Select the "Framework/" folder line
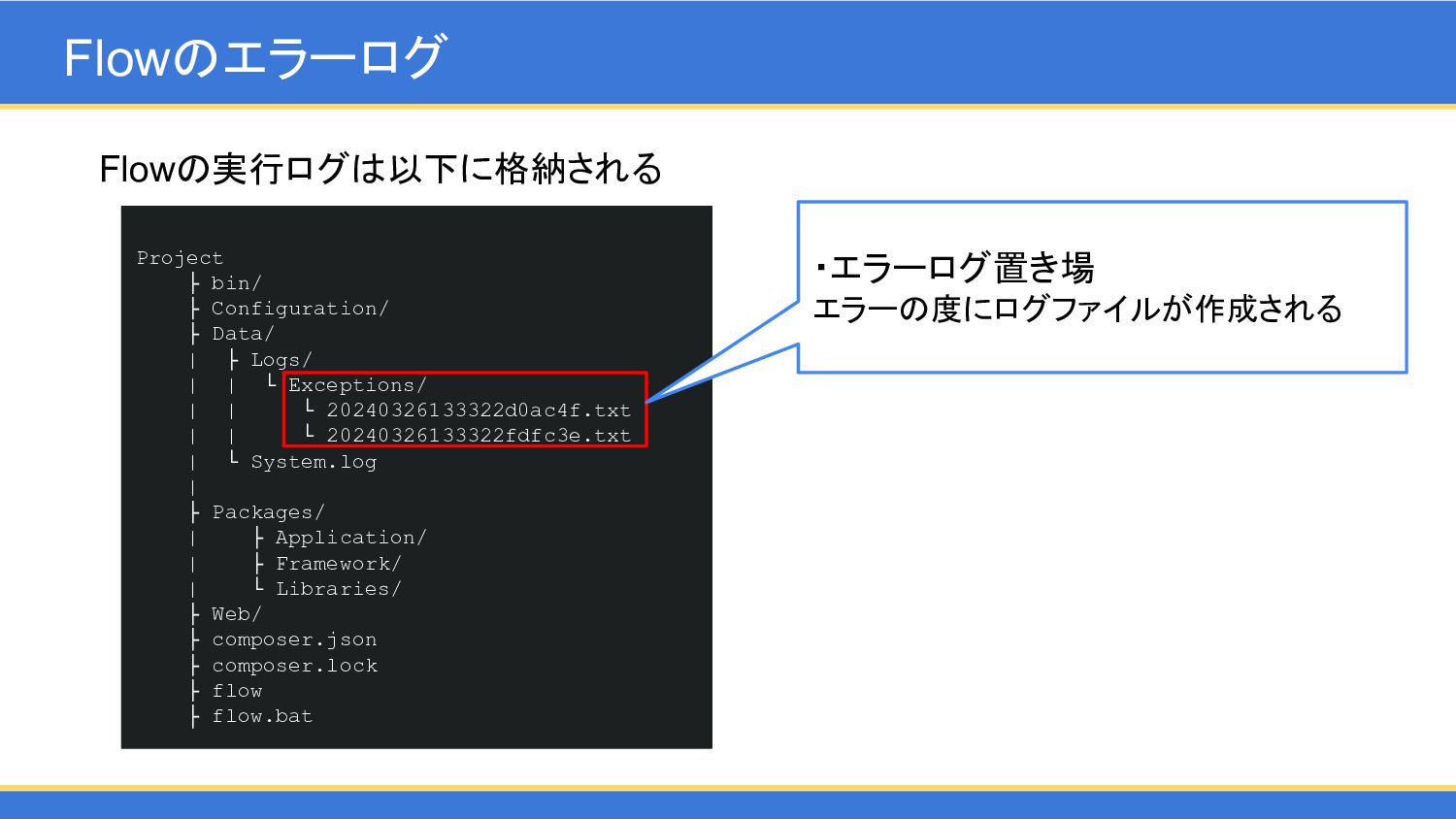The width and height of the screenshot is (1456, 819). point(339,564)
